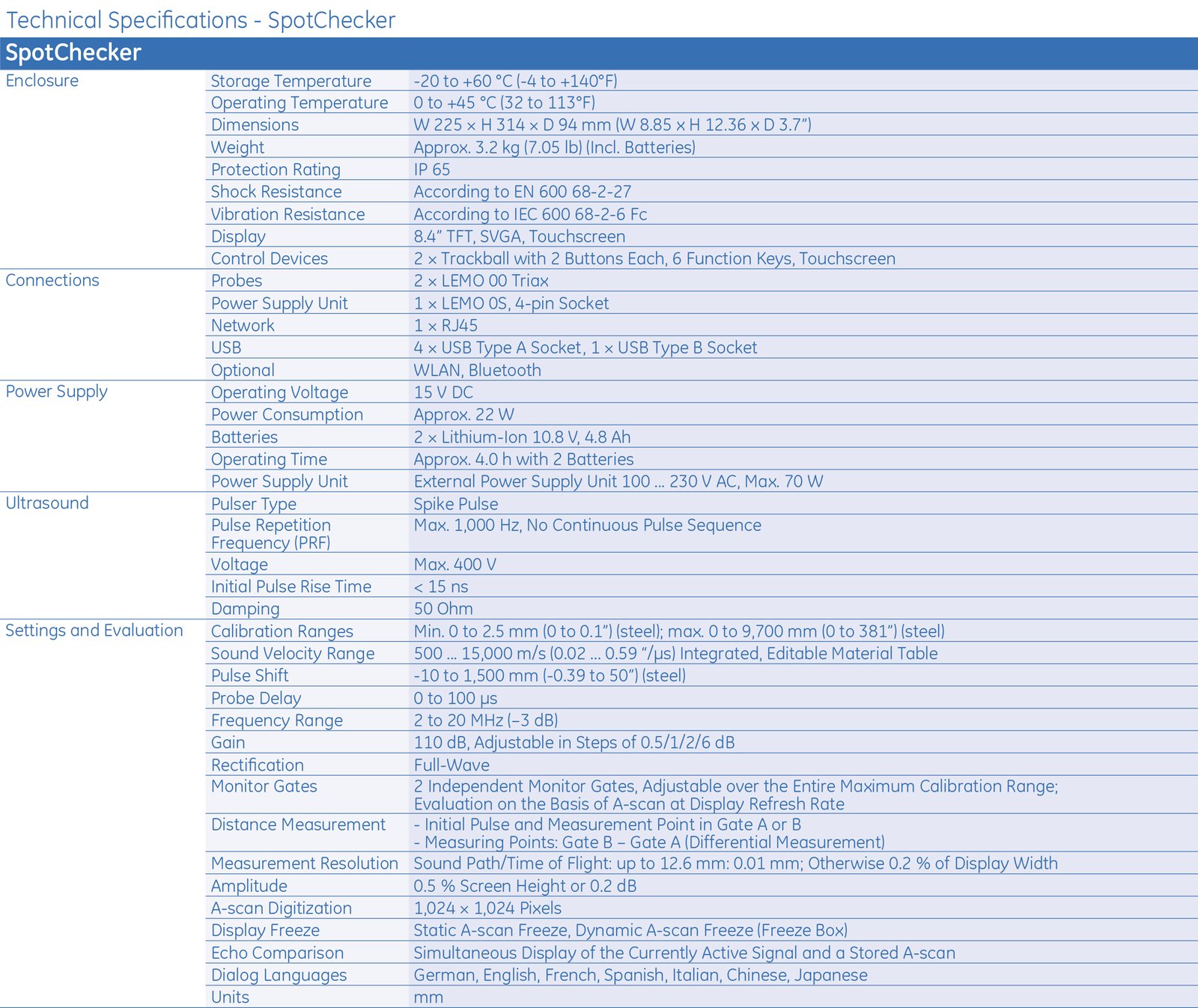The width and height of the screenshot is (1198, 1008).
Task: Select the 'Approx. 22 W' value
Action: [x=464, y=415]
